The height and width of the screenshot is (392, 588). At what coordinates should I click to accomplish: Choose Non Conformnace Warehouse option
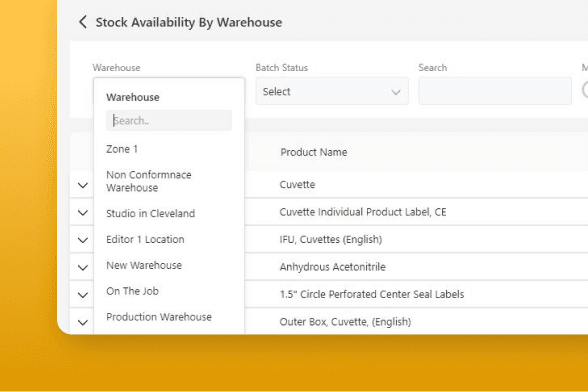tap(149, 181)
